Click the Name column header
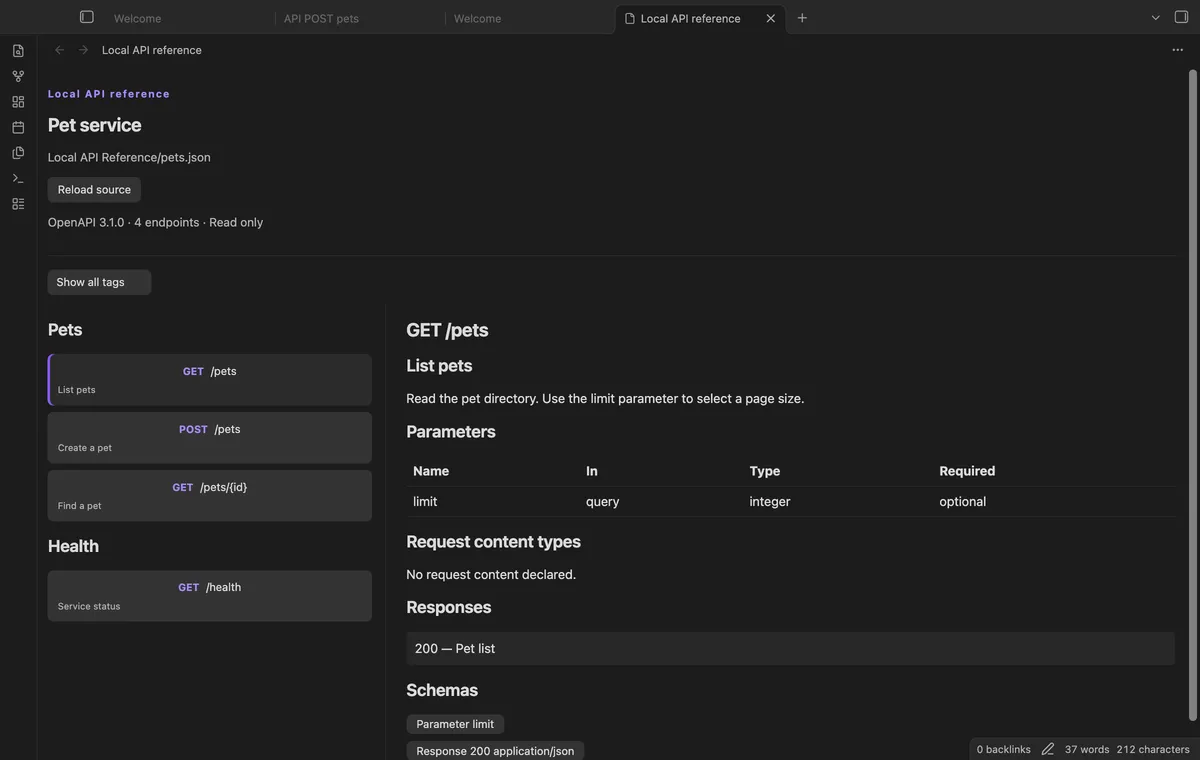Image resolution: width=1200 pixels, height=760 pixels. tap(431, 471)
